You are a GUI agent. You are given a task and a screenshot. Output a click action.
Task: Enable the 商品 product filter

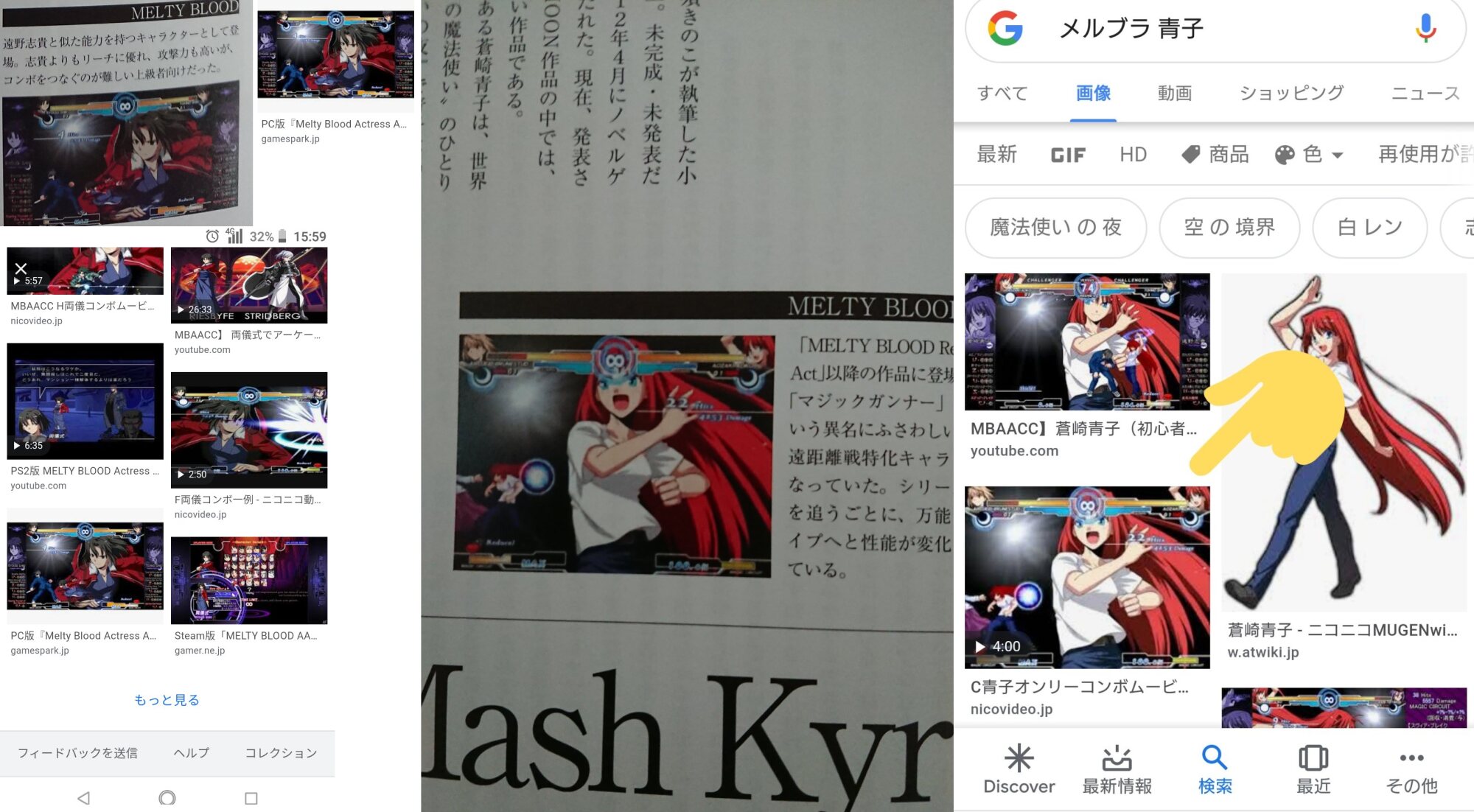click(x=1215, y=155)
